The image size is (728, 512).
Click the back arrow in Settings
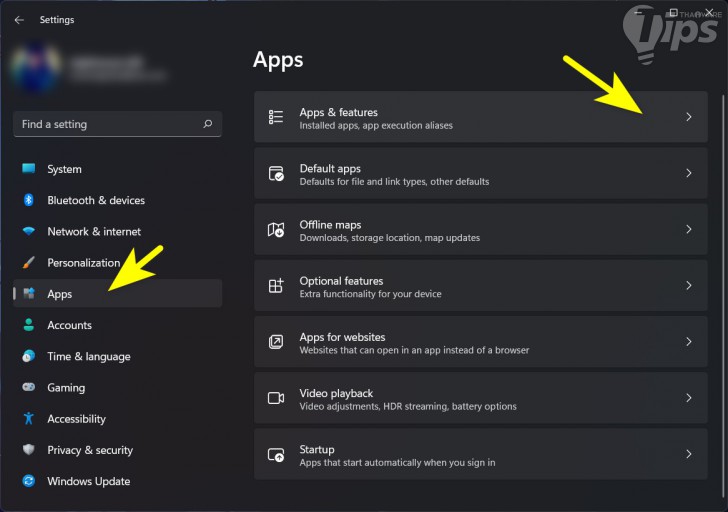pos(19,20)
